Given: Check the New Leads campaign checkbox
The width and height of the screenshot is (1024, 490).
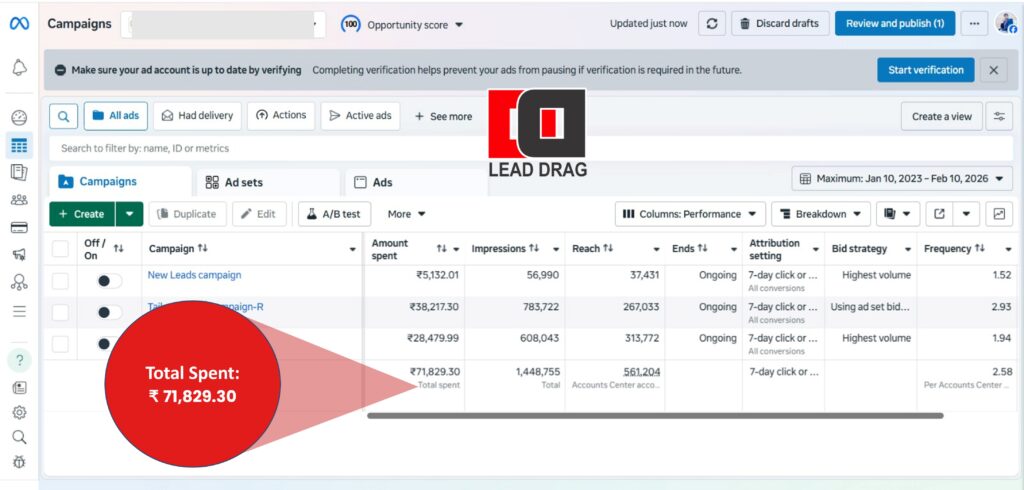Looking at the screenshot, I should [61, 281].
